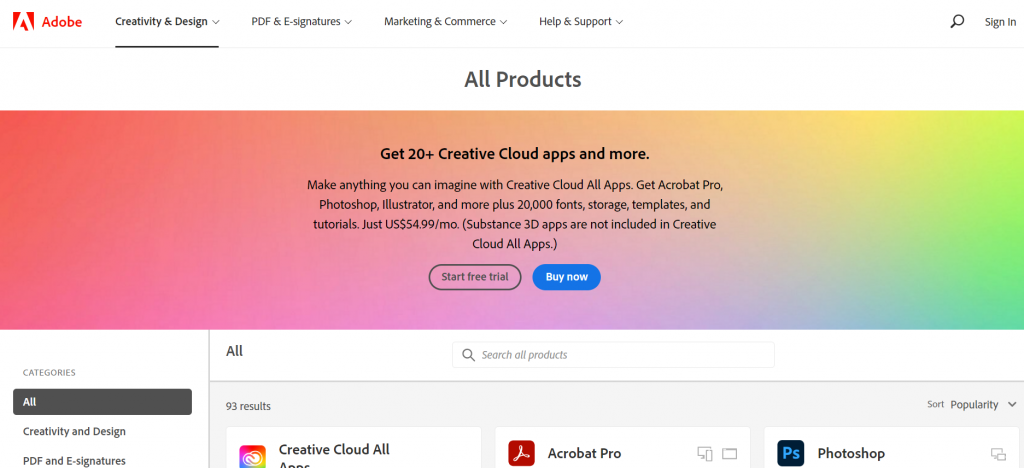Screen dimensions: 1024x468
Task: Click the Adobe logo icon
Action: tap(24, 22)
